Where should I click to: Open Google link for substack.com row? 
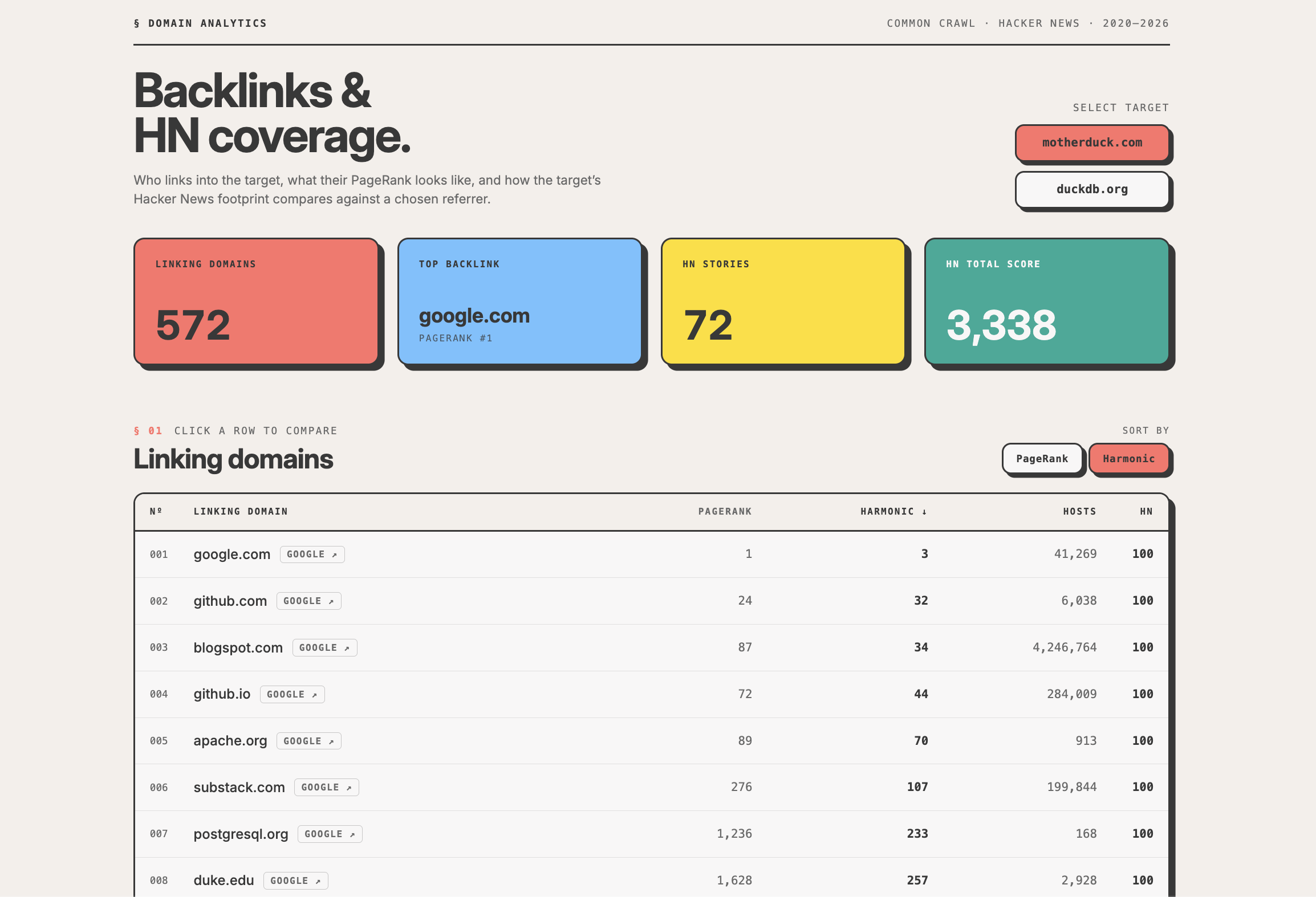[x=326, y=788]
